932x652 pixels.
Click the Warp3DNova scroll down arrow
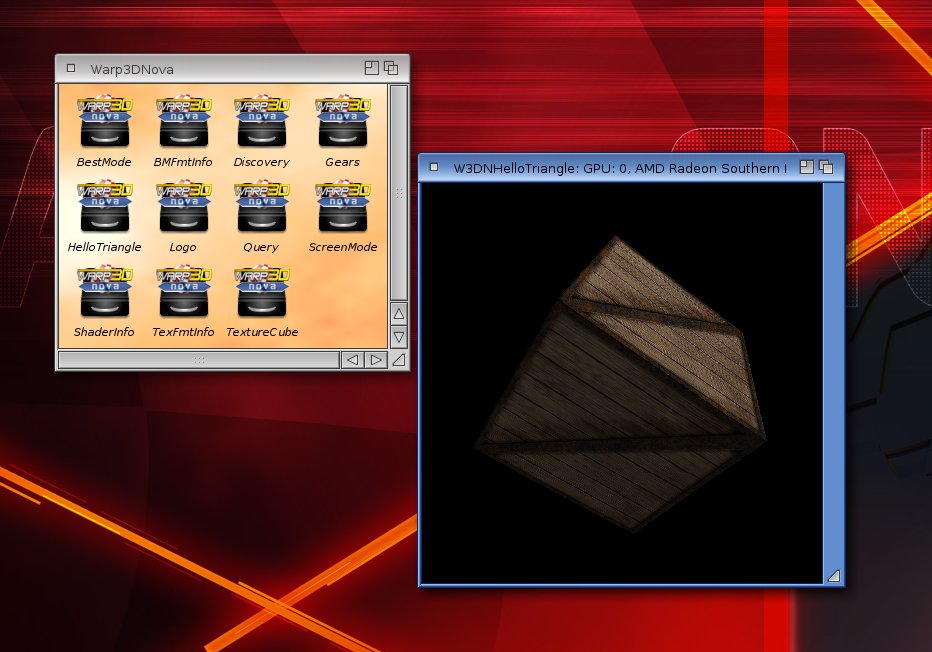pyautogui.click(x=399, y=337)
